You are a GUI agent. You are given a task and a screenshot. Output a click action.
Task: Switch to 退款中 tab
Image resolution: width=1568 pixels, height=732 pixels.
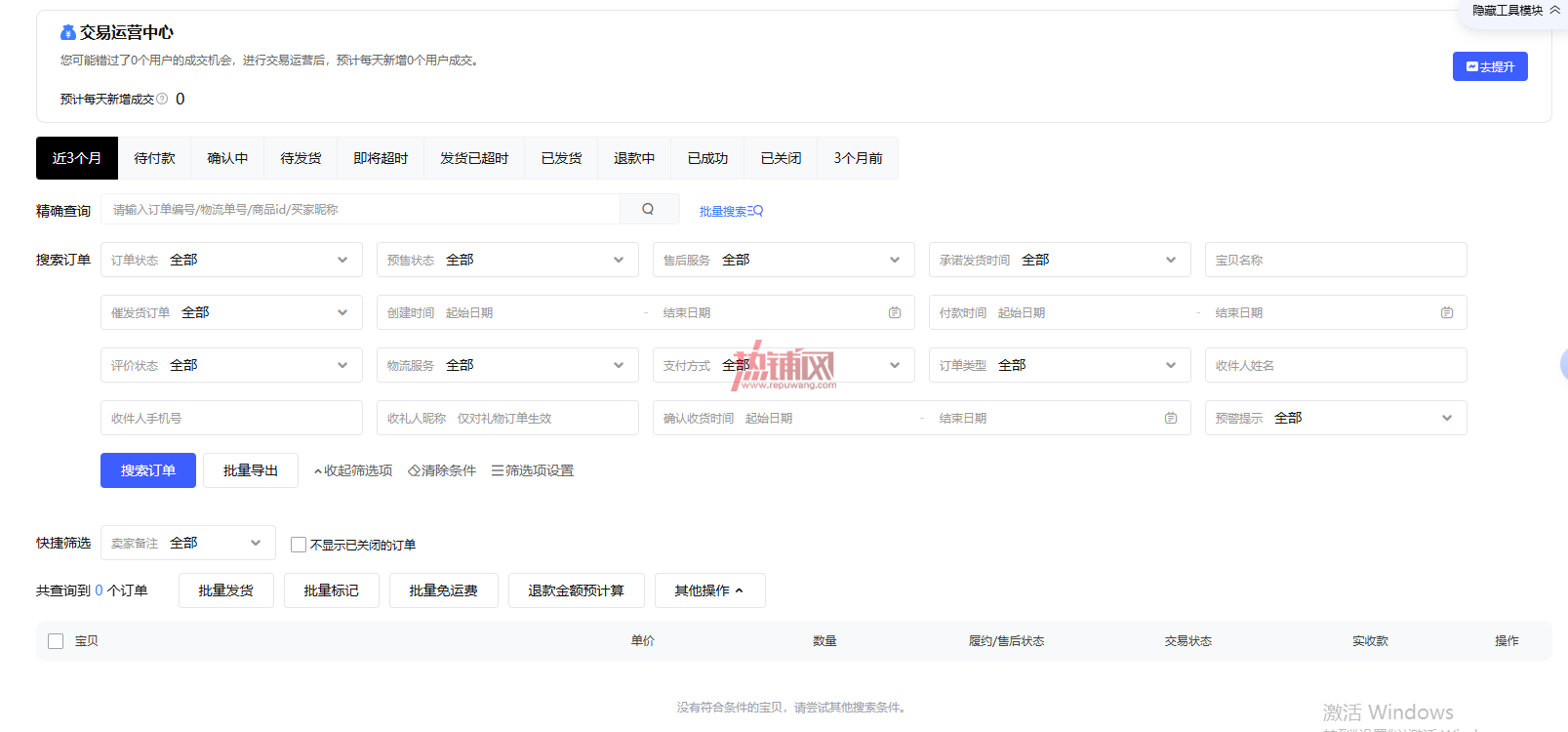[x=634, y=158]
